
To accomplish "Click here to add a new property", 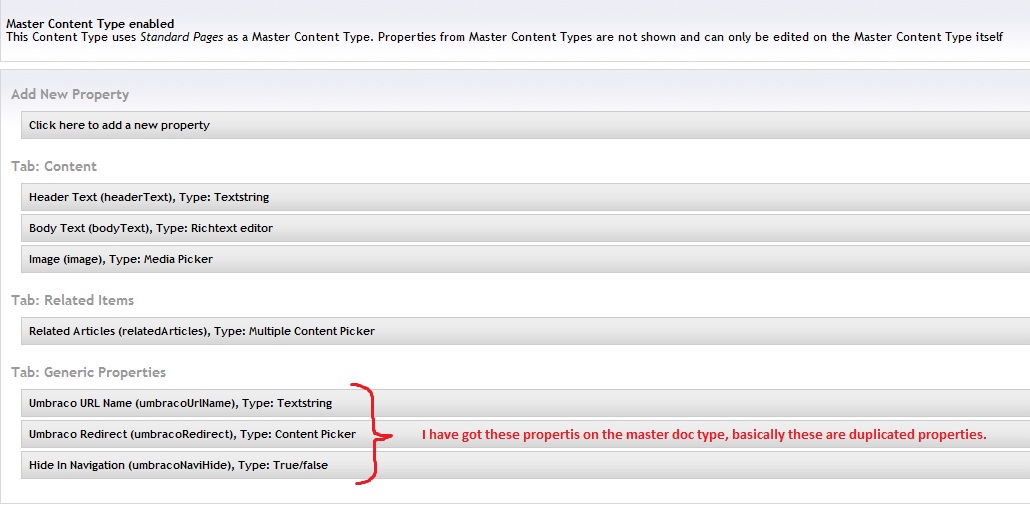I will click(x=119, y=125).
